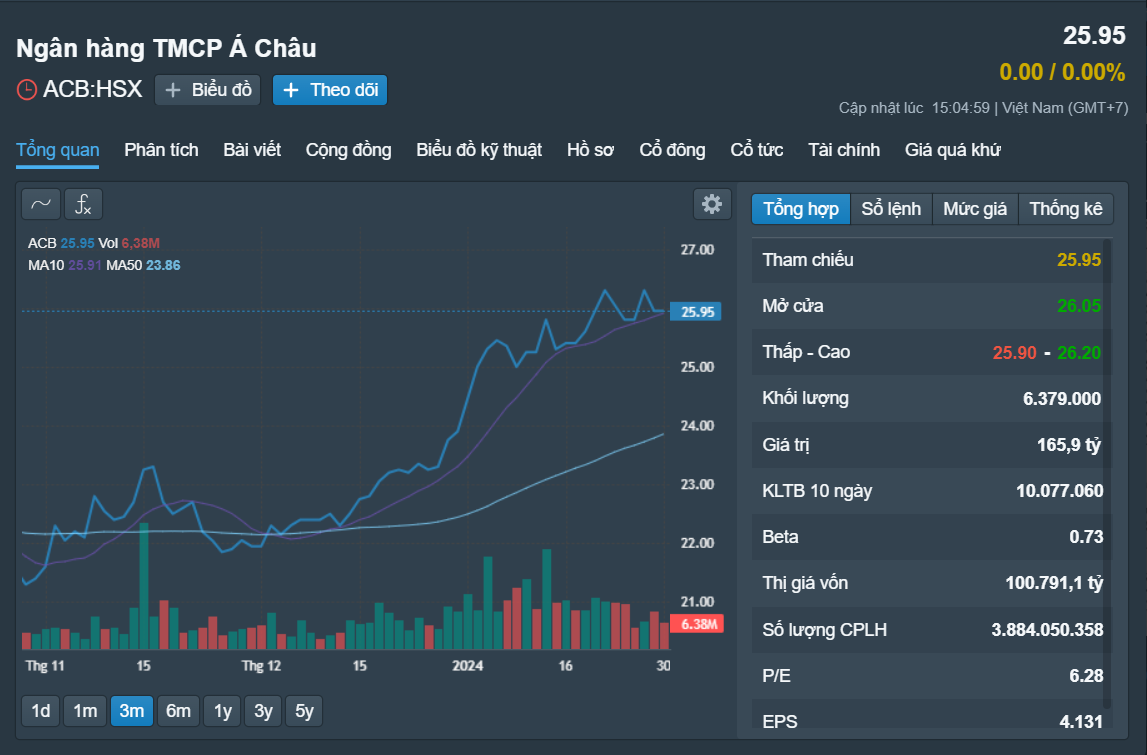
Task: Click the Mở cửa value 26.05
Action: pos(1079,306)
